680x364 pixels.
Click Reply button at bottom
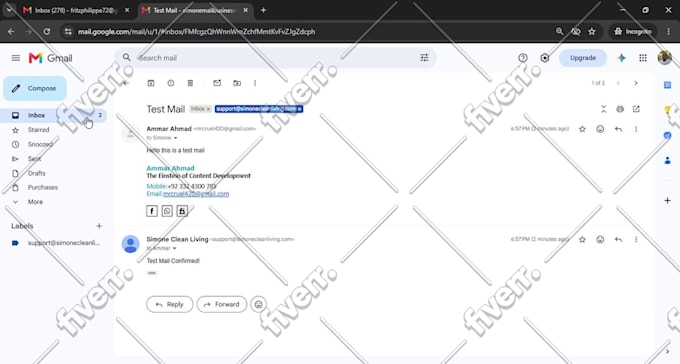click(x=170, y=305)
